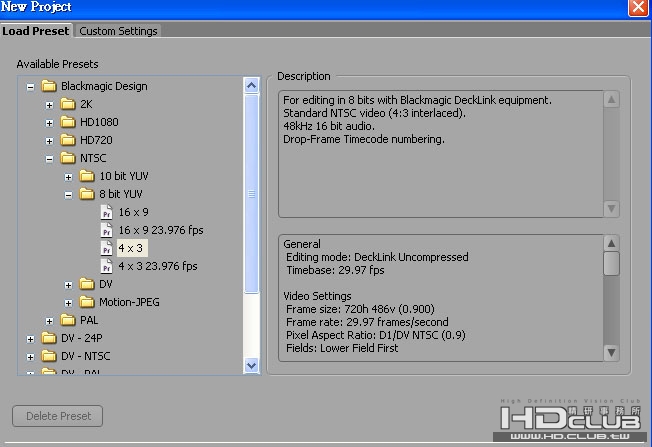Click the 10 bit YUV folder icon

tap(87, 176)
